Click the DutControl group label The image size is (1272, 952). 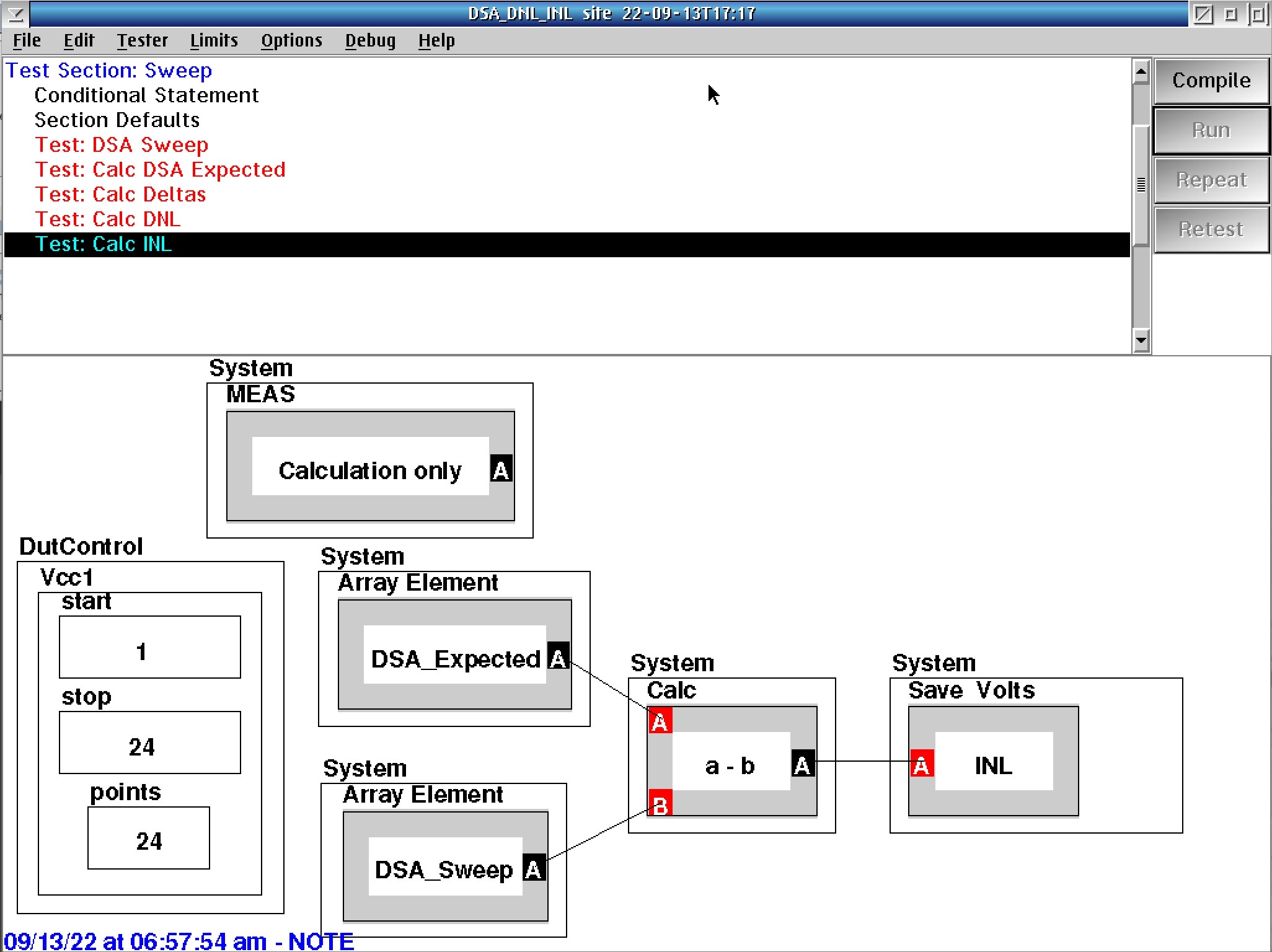[81, 546]
